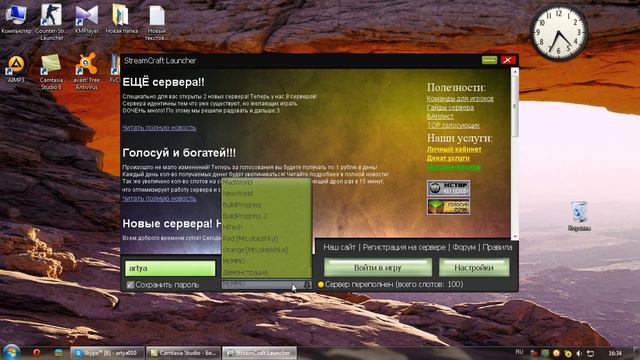Open Читать полную новость under Голосуй и богатей
640x360 pixels.
[159, 198]
